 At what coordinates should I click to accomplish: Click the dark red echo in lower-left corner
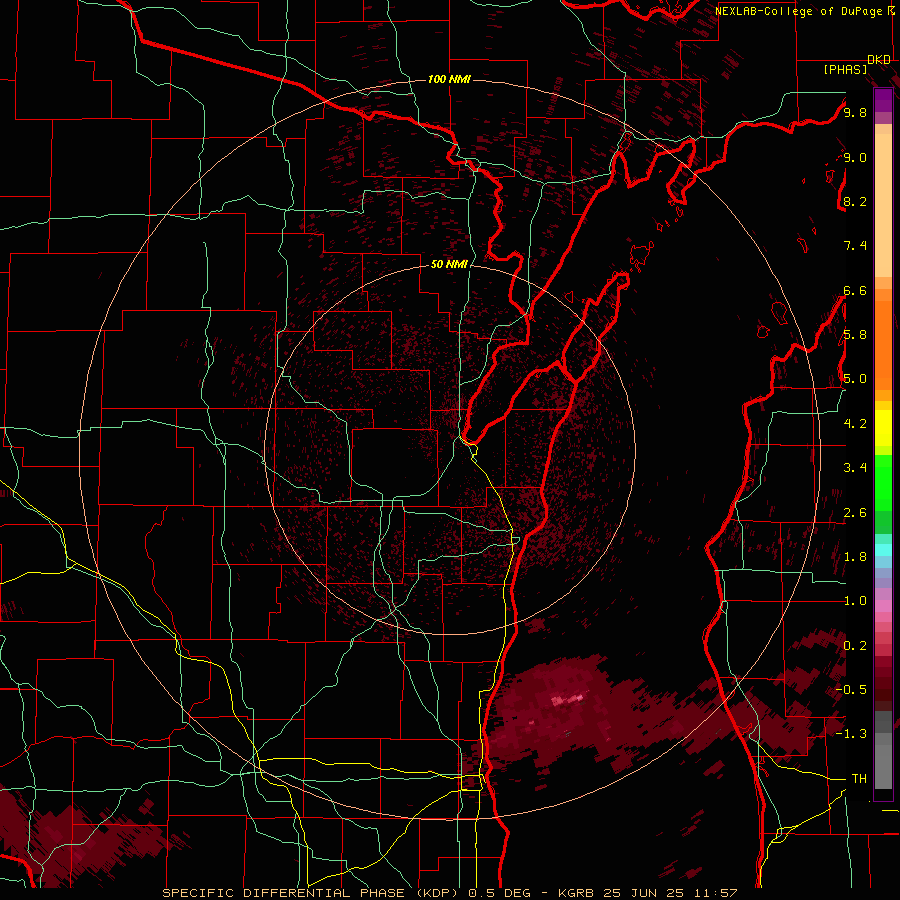click(80, 839)
